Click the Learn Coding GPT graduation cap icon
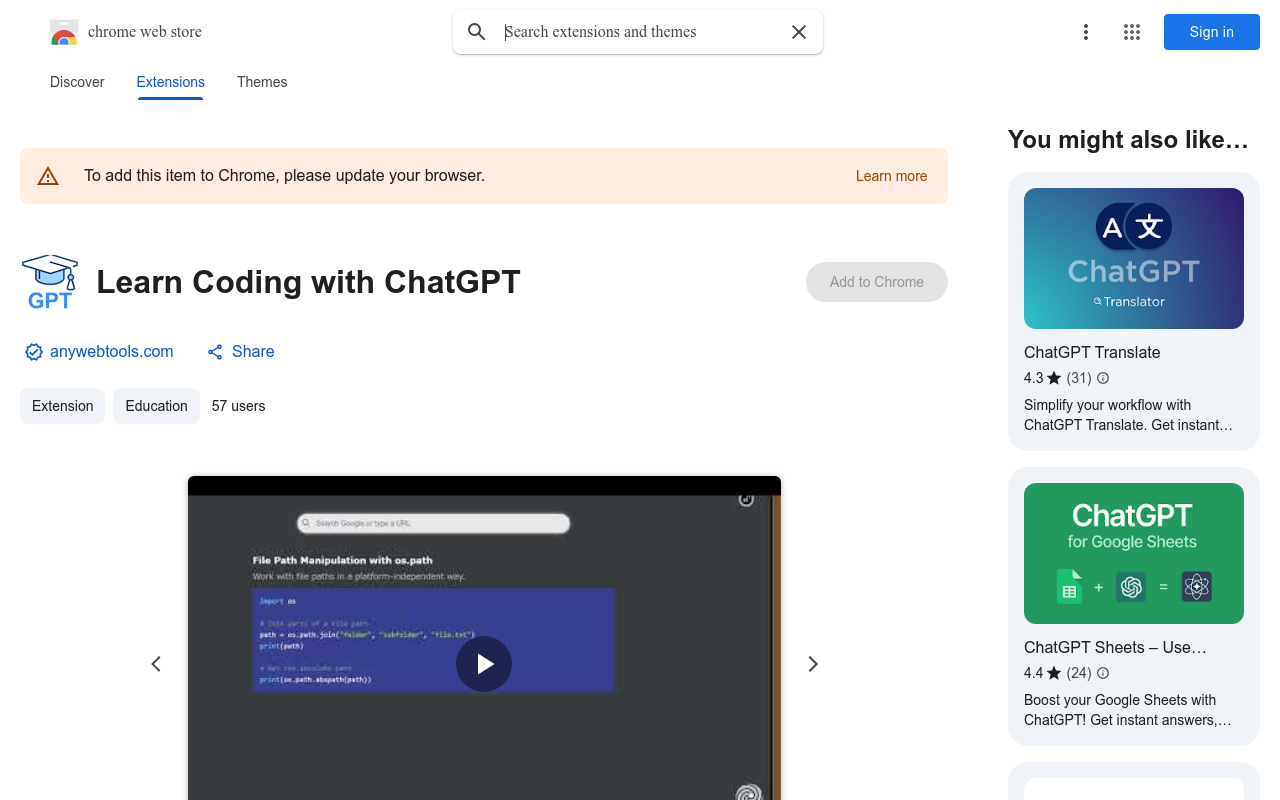 50,282
